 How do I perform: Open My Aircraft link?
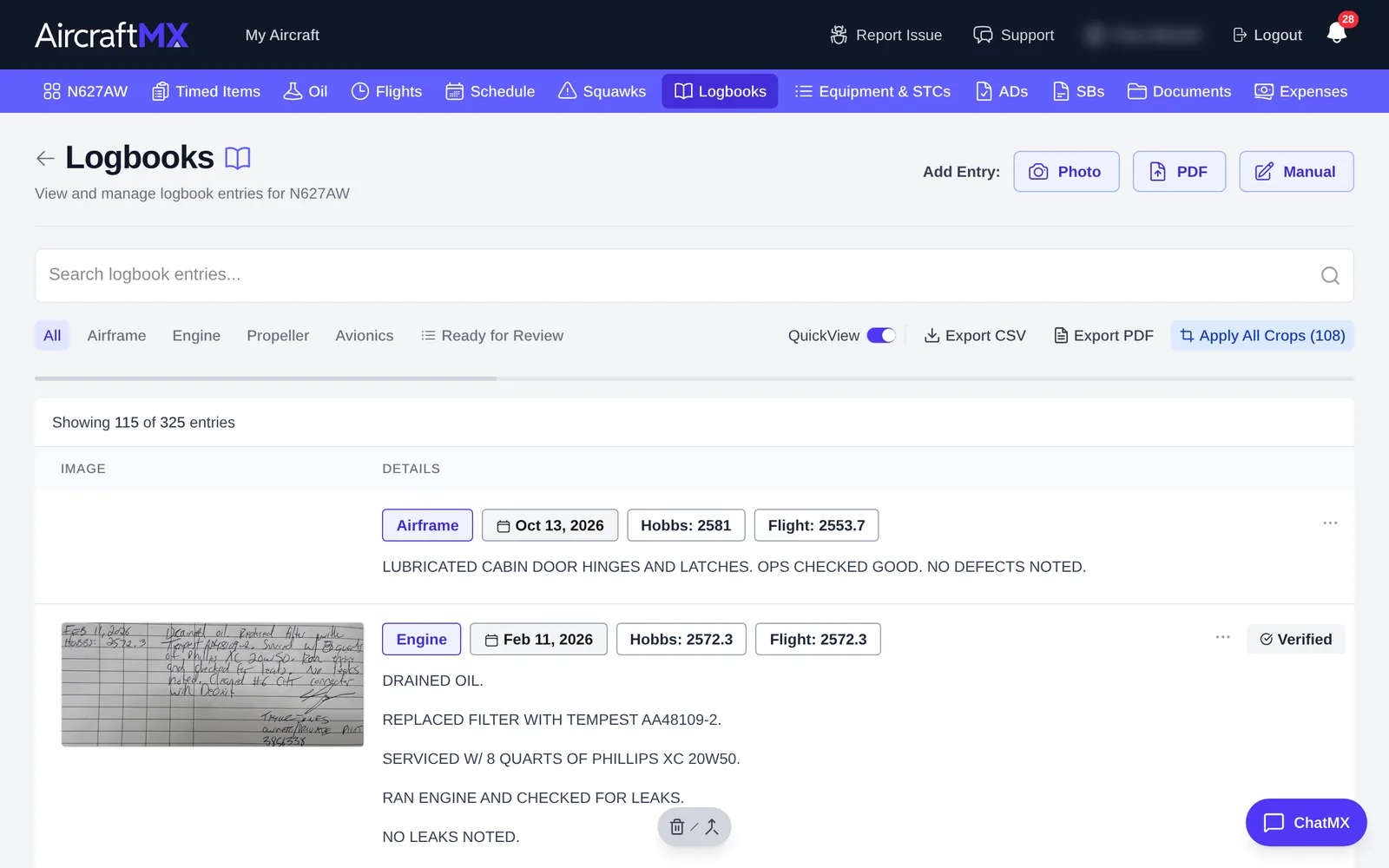[282, 35]
